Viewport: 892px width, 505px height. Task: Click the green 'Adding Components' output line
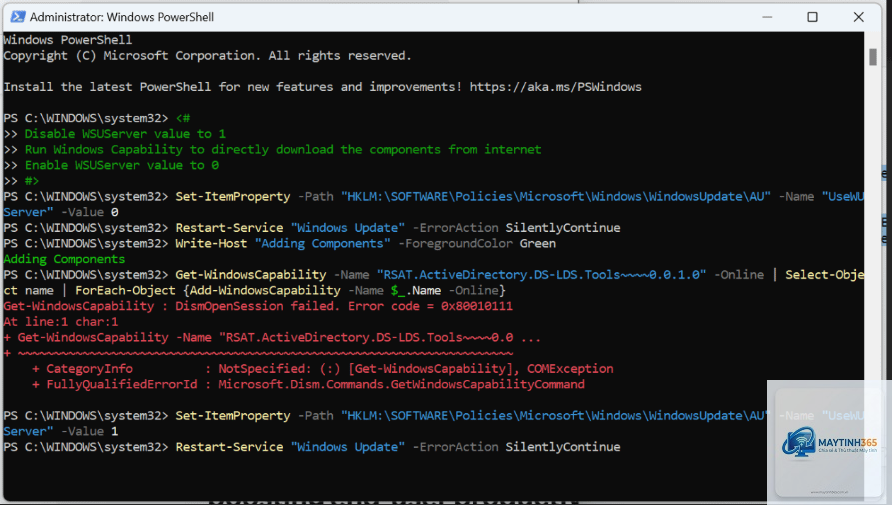pos(64,259)
